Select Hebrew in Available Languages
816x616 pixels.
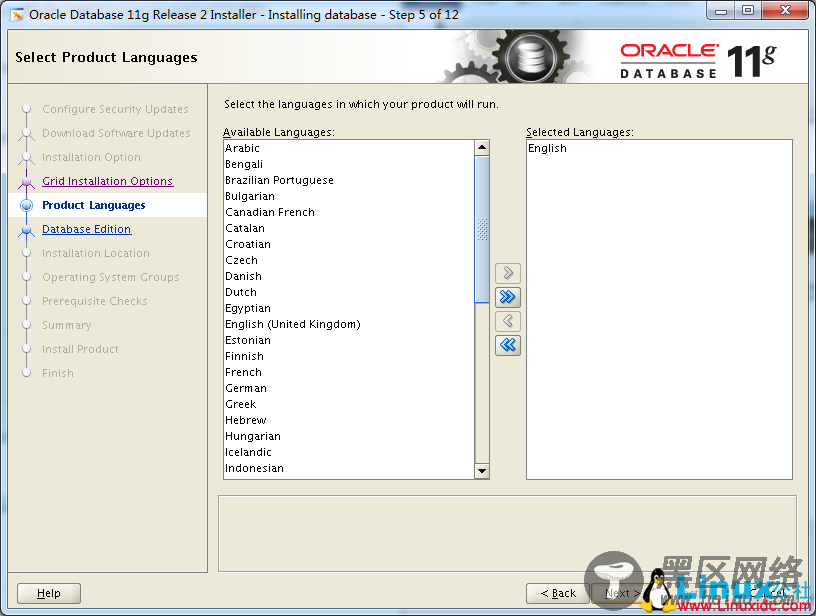[x=349, y=420]
